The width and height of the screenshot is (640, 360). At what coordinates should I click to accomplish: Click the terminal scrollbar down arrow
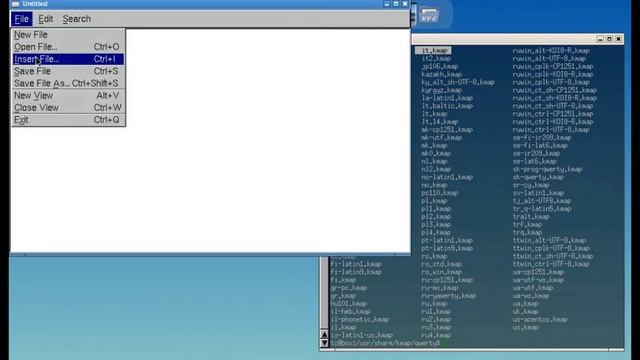[324, 343]
